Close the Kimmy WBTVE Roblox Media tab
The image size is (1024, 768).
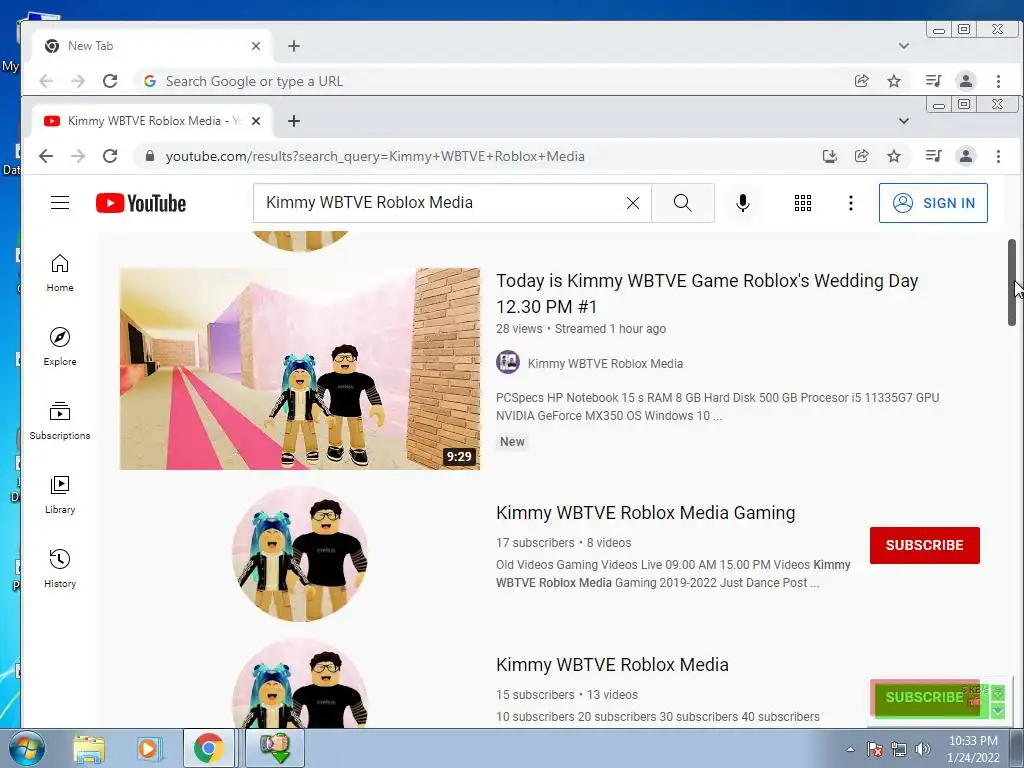coord(256,121)
